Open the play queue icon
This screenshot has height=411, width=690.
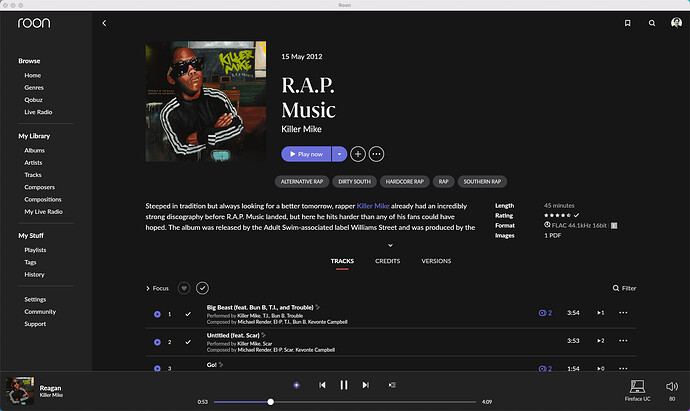tap(392, 385)
